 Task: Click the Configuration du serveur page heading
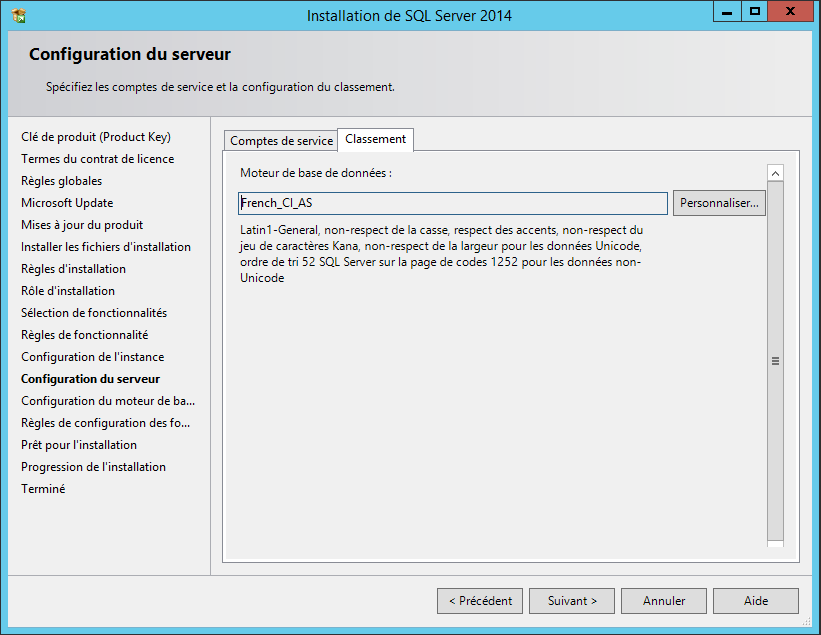click(130, 54)
